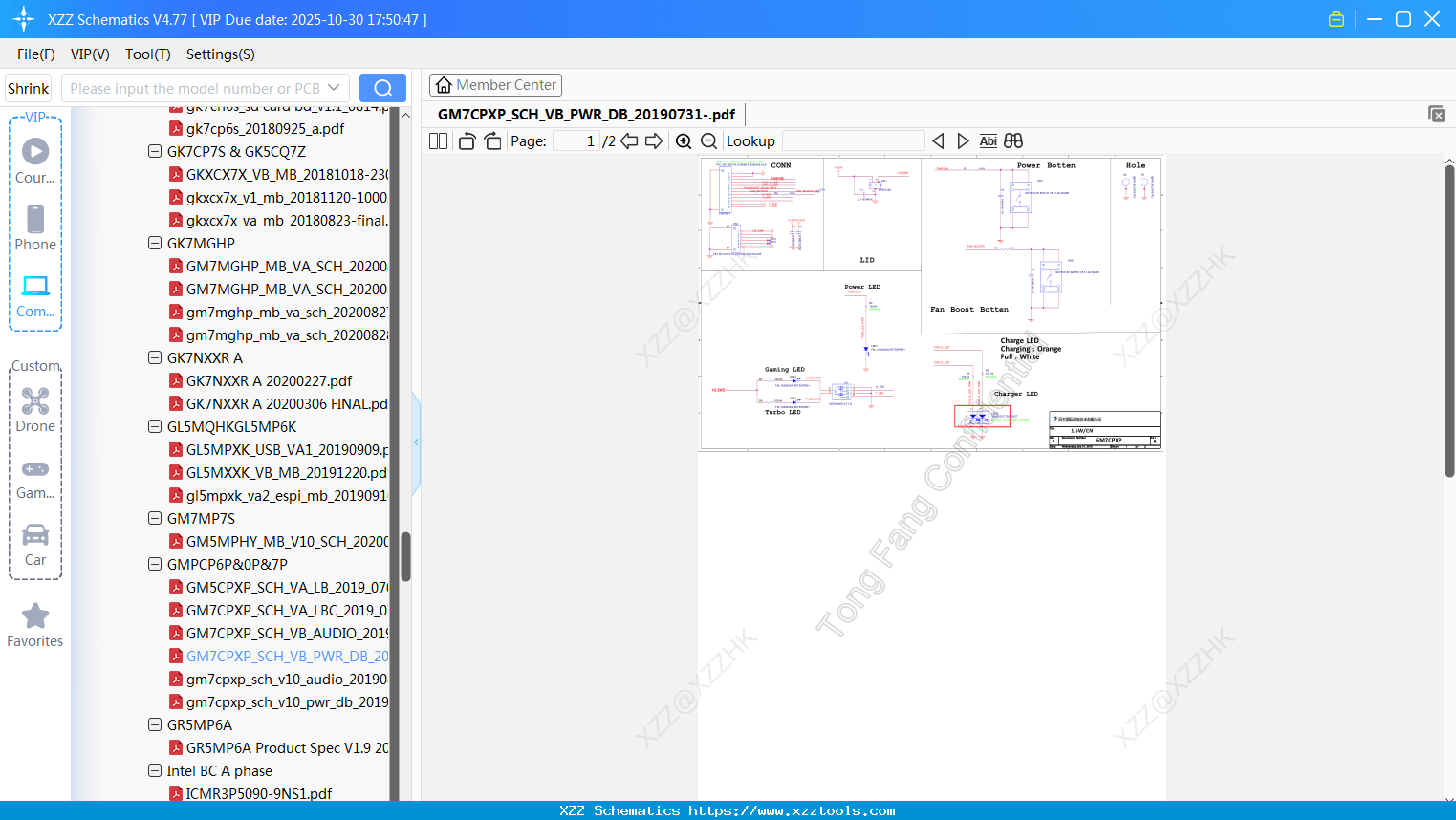Zoom out of the schematic
Screen dimensions: 1456x820
coord(708,141)
